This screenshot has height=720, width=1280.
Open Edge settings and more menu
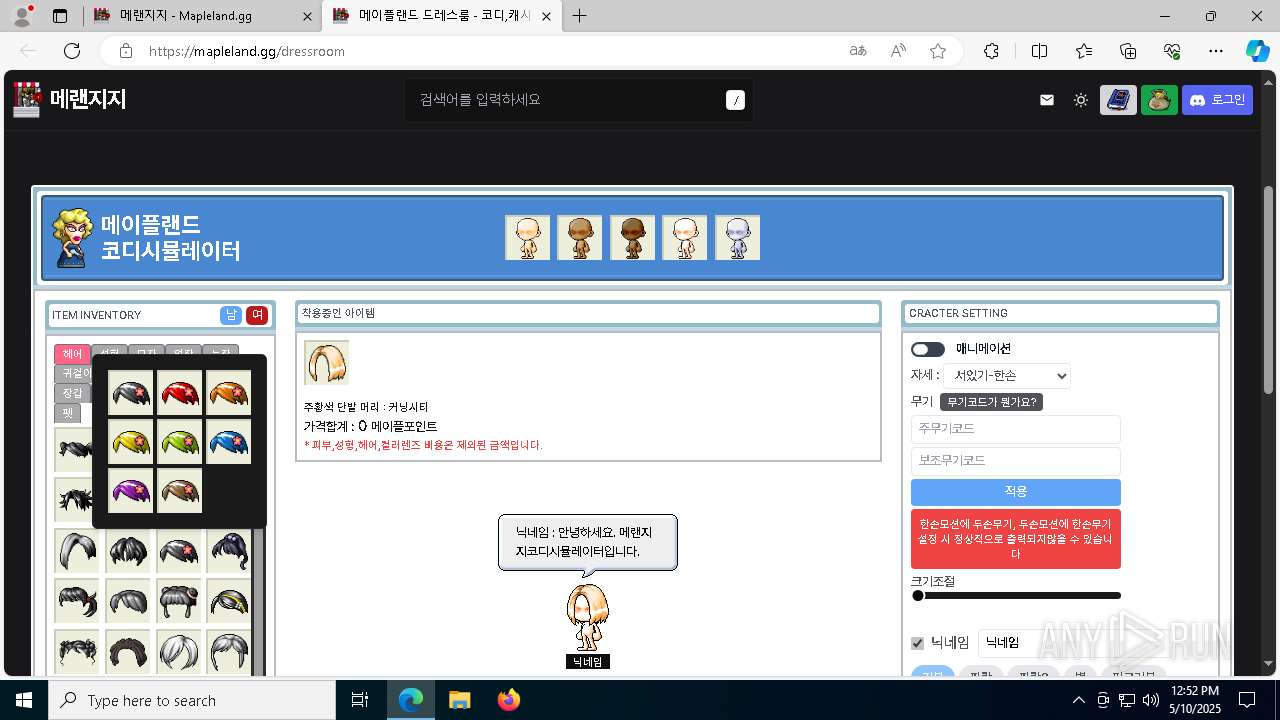[x=1216, y=51]
